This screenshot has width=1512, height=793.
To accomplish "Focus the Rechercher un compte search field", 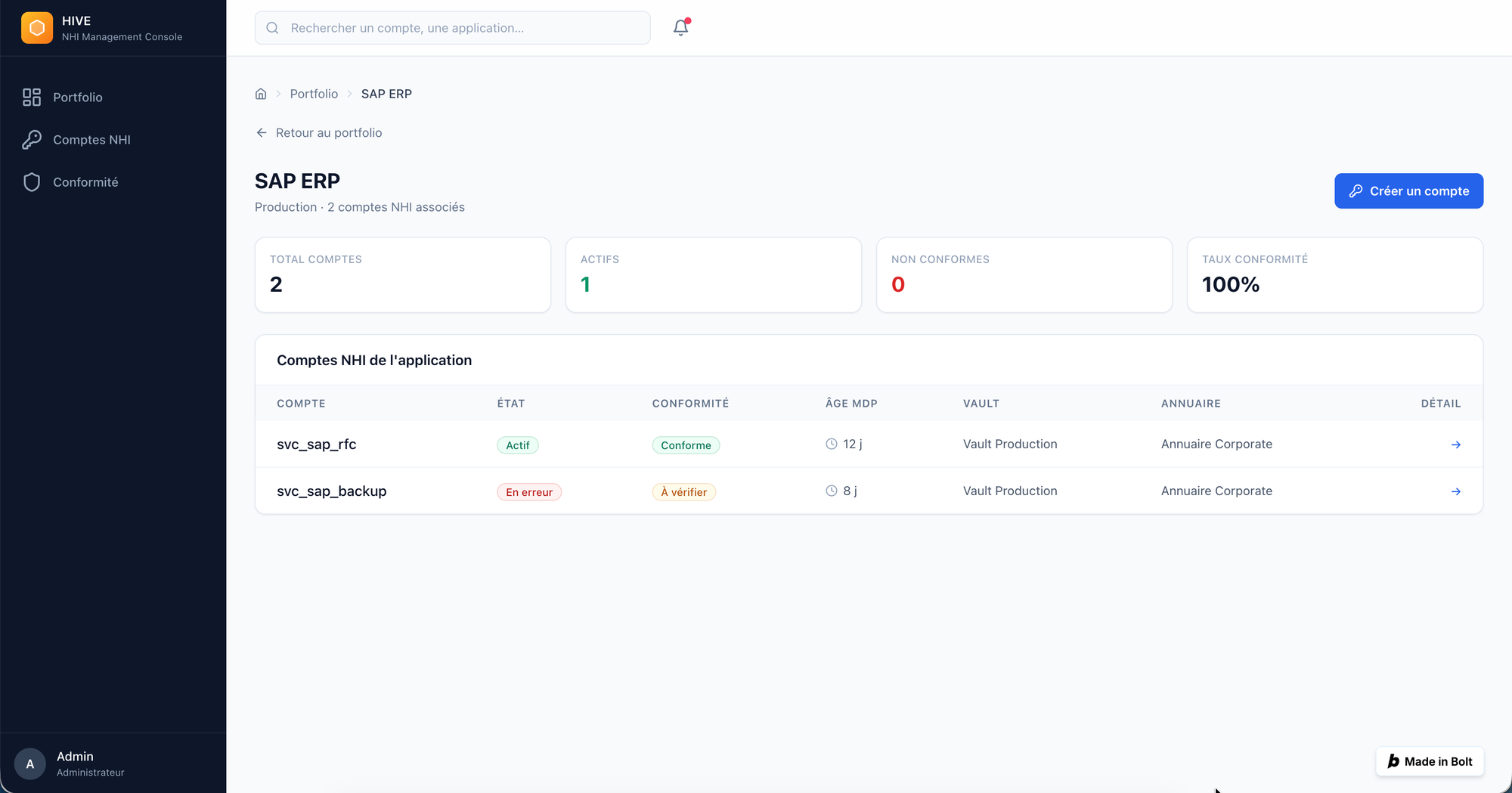I will [453, 28].
